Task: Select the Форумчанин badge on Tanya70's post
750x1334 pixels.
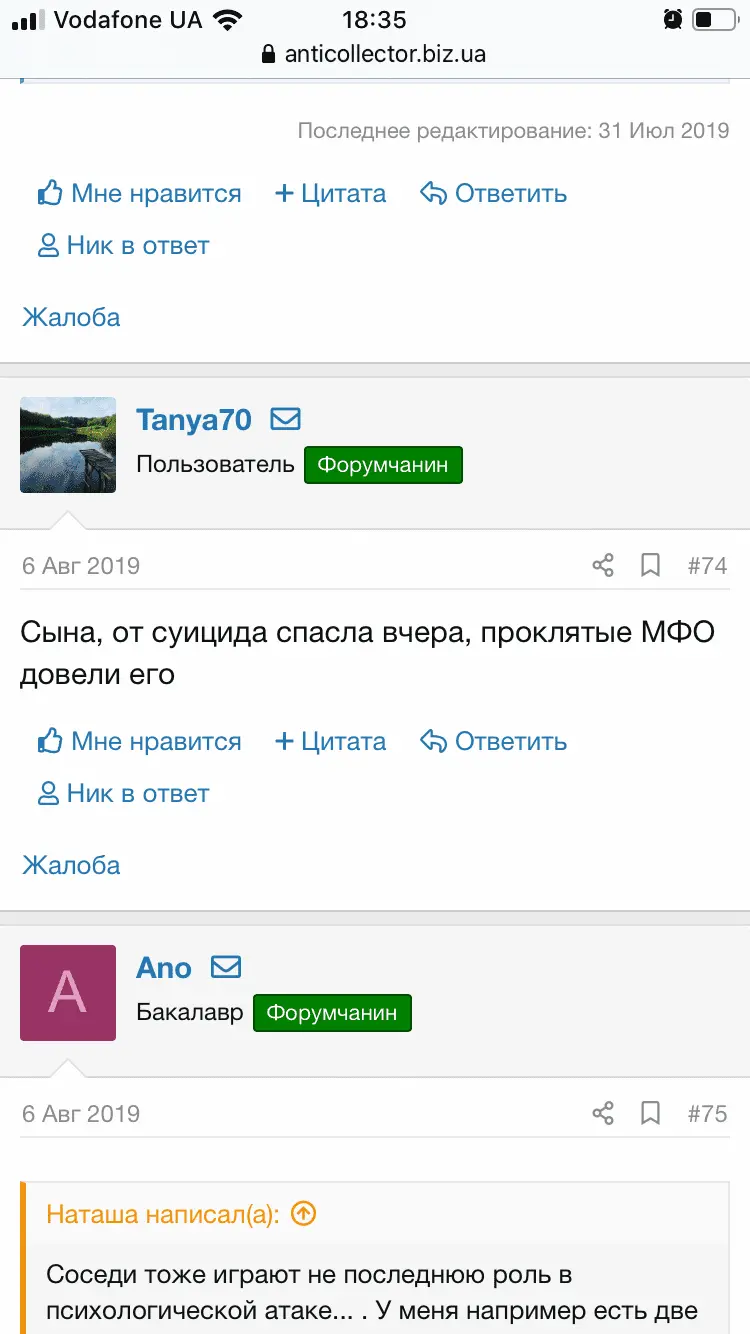Action: tap(383, 464)
